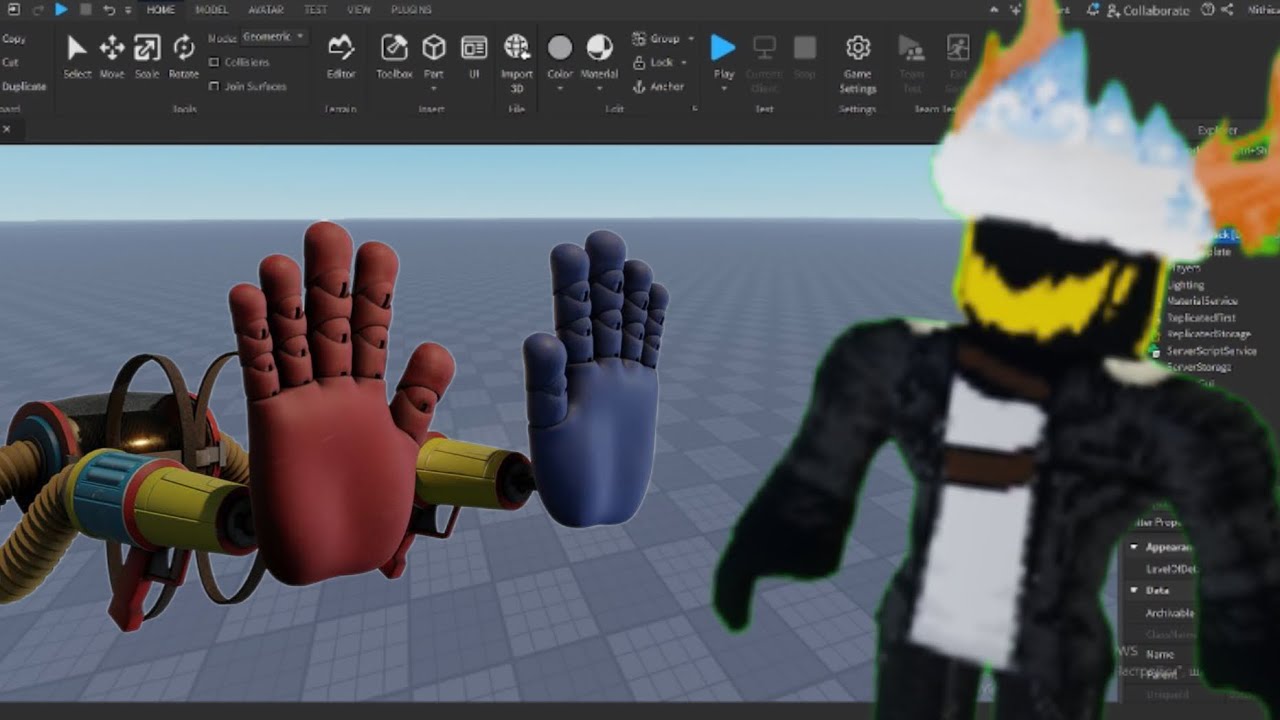Open the Edit group dialog launcher

point(695,108)
